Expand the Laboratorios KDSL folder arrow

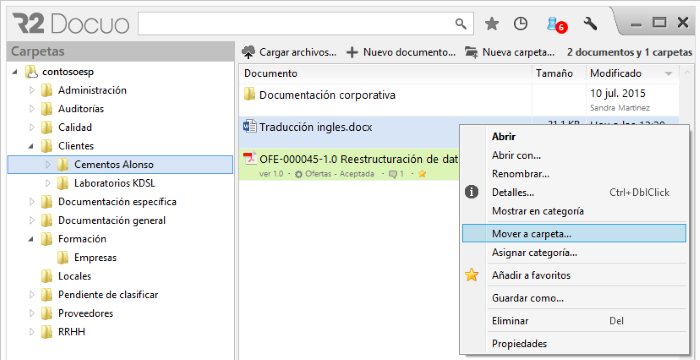pos(48,183)
